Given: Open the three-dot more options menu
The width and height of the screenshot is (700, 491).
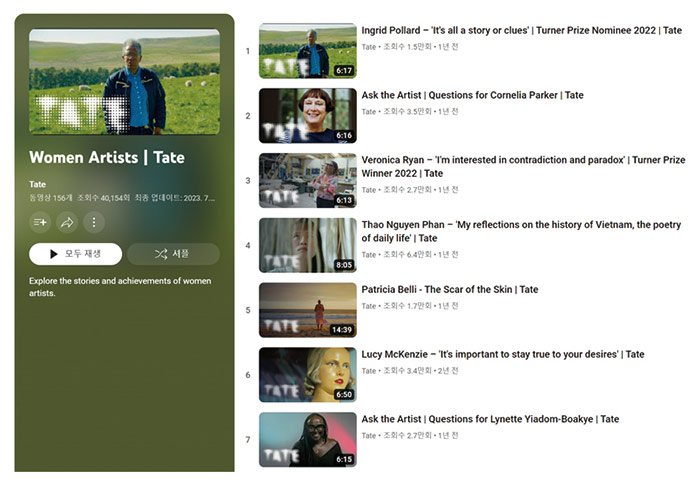Looking at the screenshot, I should [94, 222].
